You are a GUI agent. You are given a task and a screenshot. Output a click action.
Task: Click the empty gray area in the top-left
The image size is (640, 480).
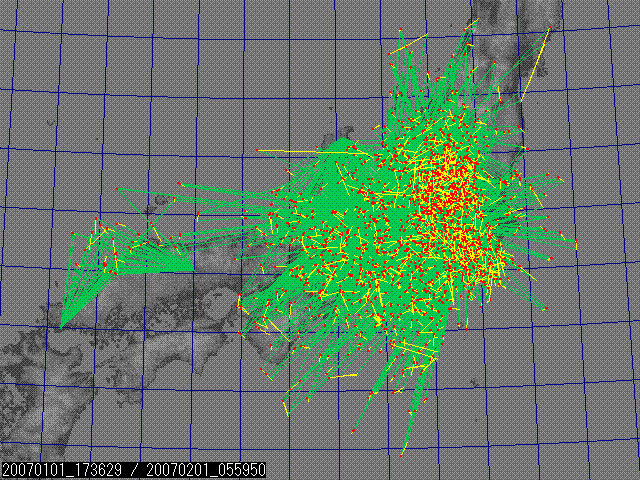(120, 80)
